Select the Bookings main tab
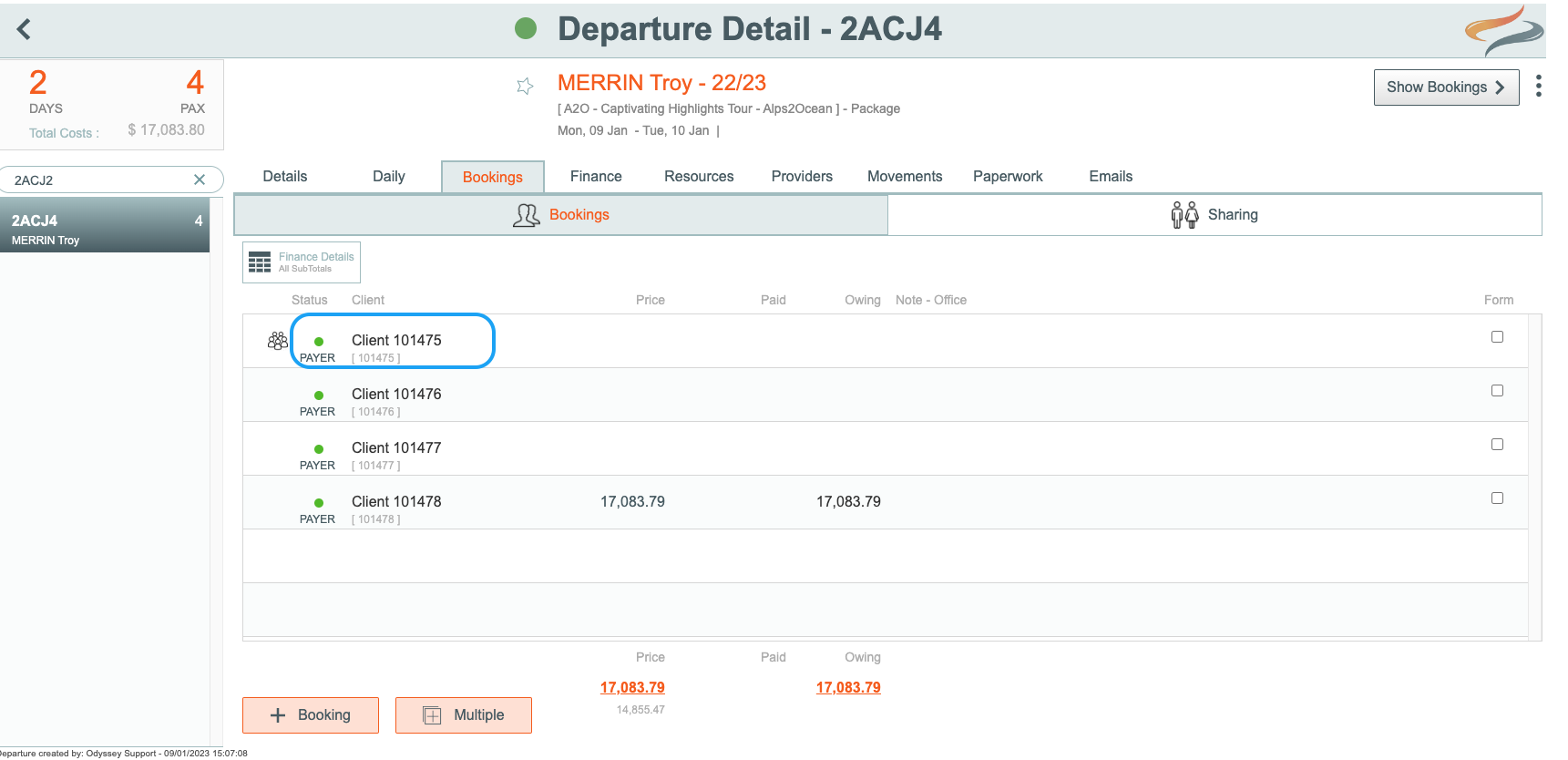Screen dimensions: 1568x760 point(493,177)
